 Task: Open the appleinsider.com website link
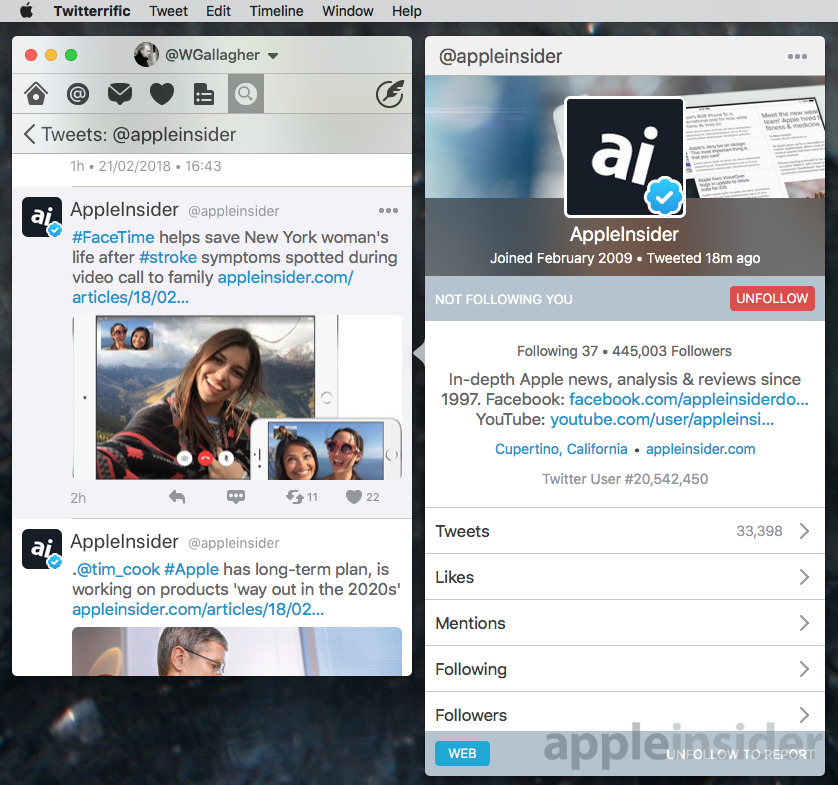(x=701, y=449)
